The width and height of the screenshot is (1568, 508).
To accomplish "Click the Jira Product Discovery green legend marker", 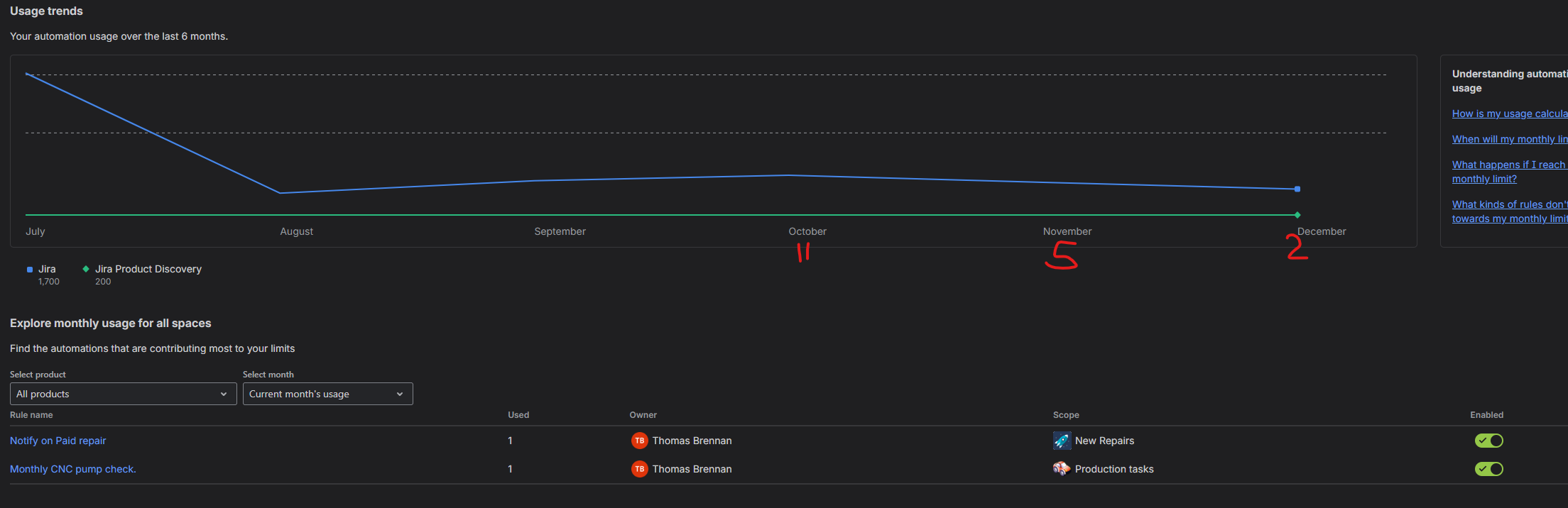I will pos(86,269).
